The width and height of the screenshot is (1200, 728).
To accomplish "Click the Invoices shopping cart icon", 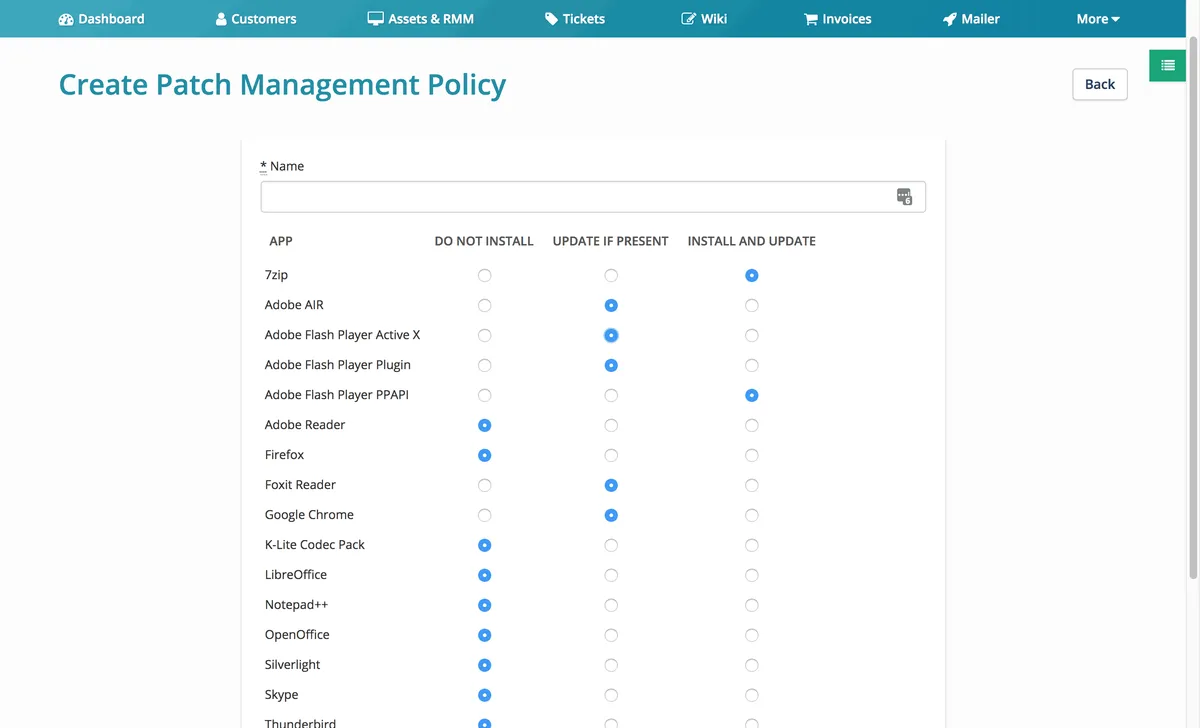I will click(811, 19).
